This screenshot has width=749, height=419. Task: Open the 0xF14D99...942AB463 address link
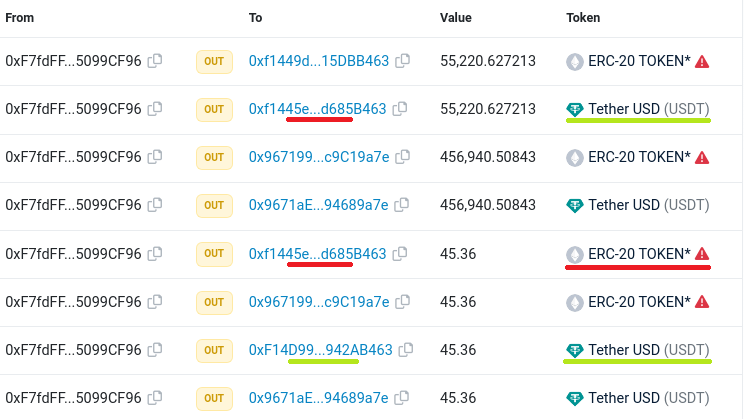(x=320, y=350)
